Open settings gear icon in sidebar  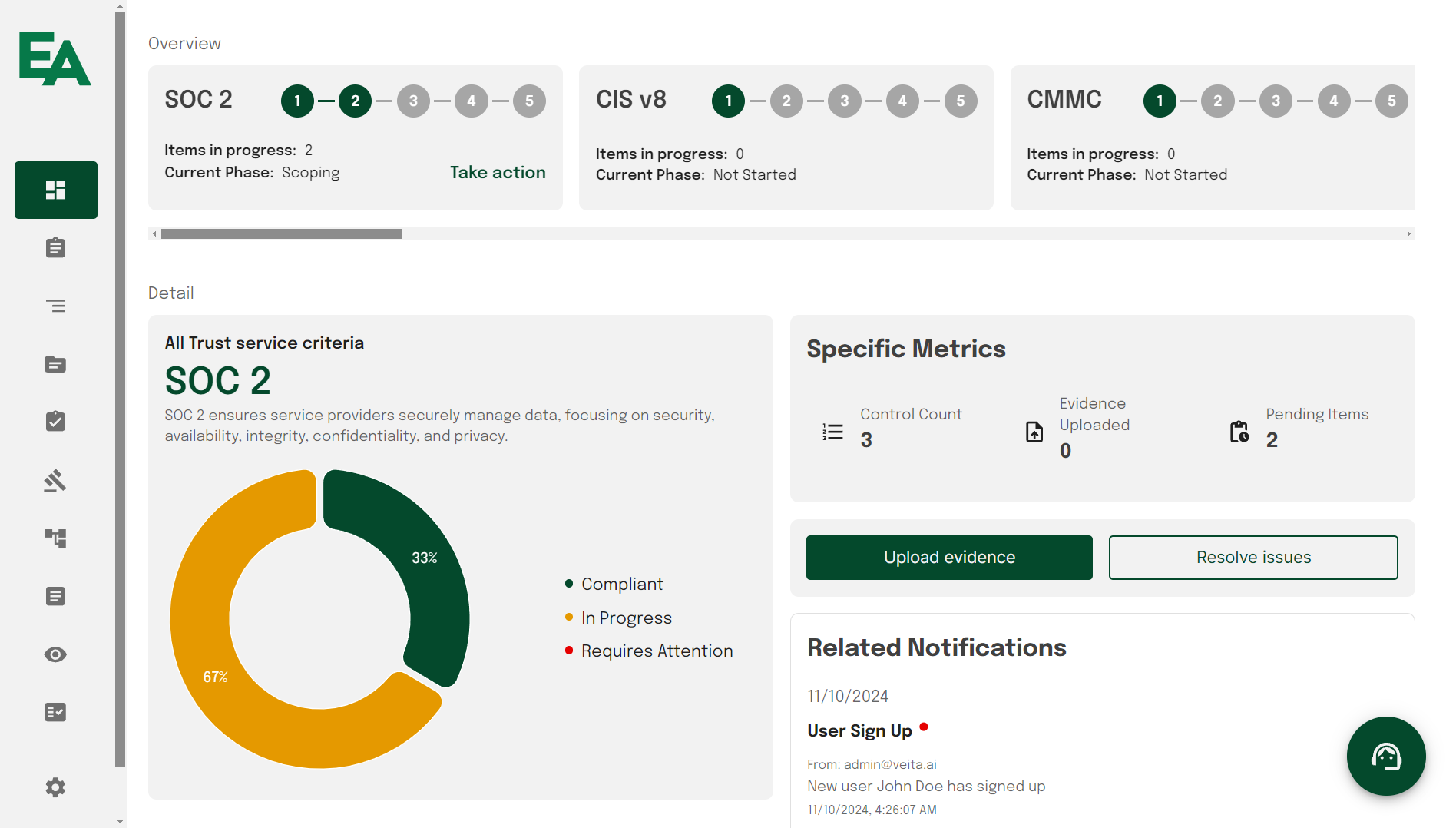[55, 787]
